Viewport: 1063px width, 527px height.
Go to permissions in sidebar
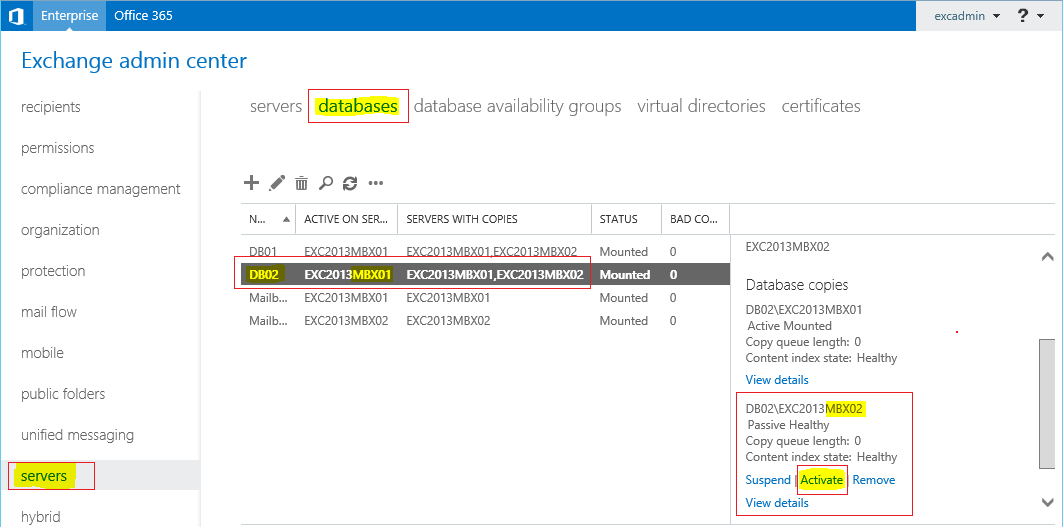(x=58, y=148)
